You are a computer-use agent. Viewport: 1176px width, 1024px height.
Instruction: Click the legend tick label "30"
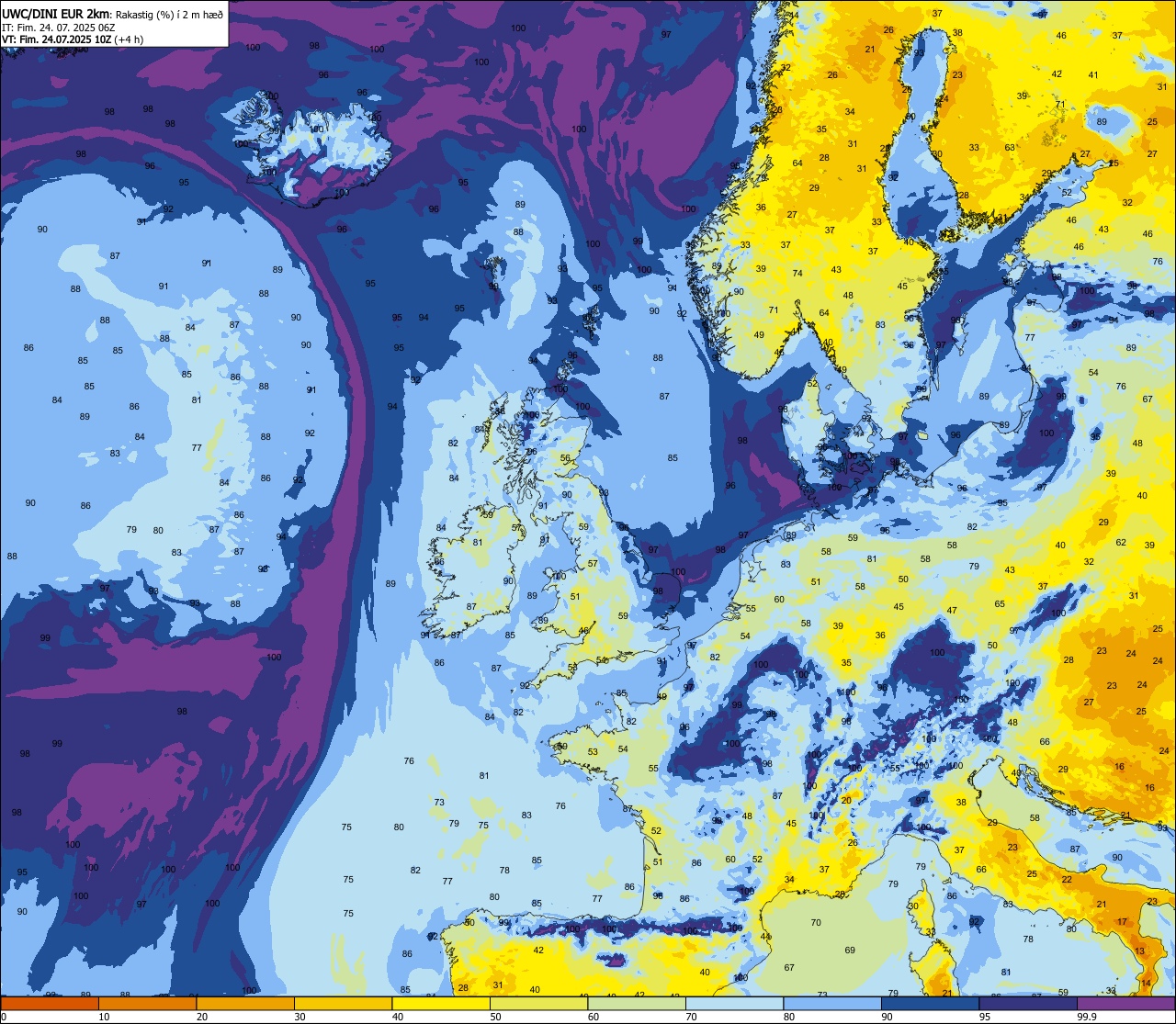[300, 1017]
